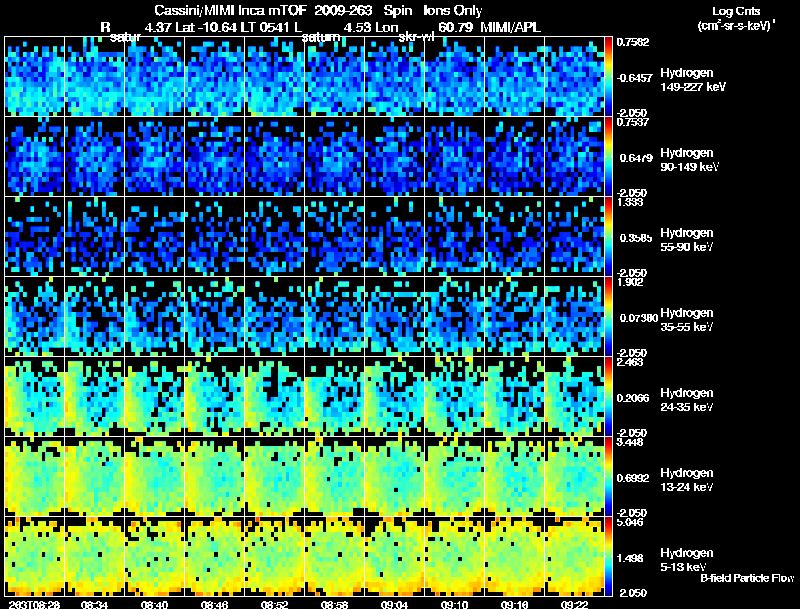This screenshot has height=609, width=800.
Task: Select the '5.046' colorbar maximum value
Action: pos(630,522)
